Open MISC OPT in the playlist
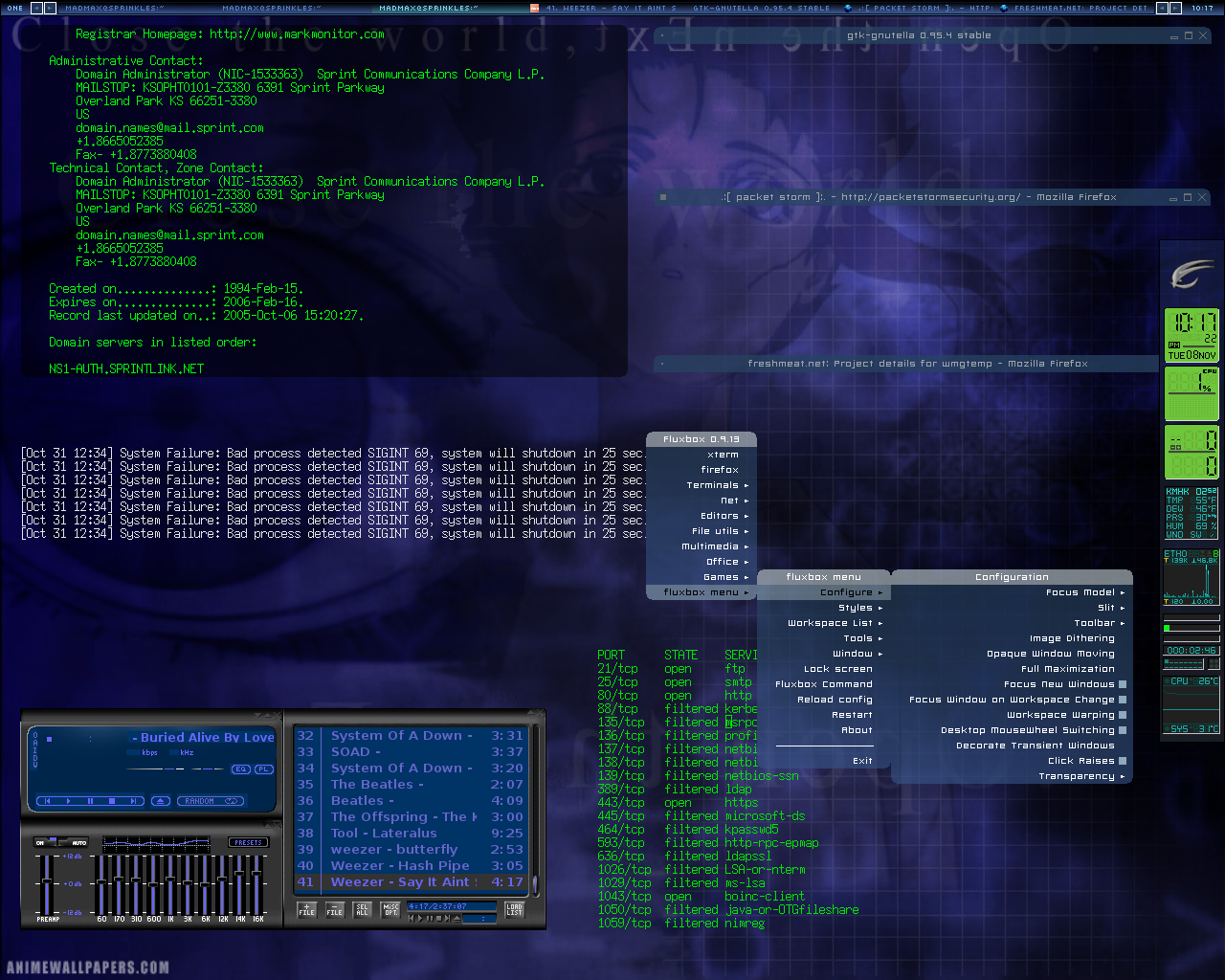Viewport: 1225px width, 980px height. tap(390, 909)
